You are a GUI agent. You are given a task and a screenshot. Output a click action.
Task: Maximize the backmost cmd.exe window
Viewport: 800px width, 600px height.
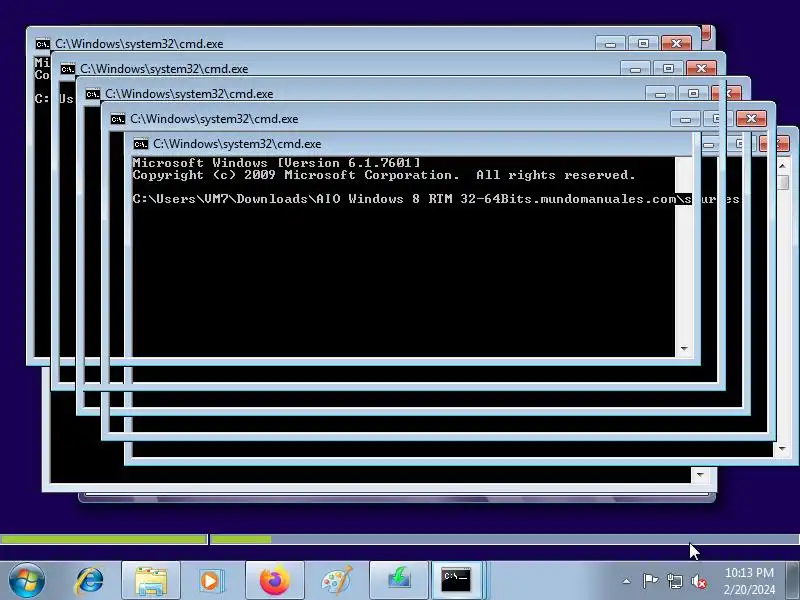tap(643, 43)
